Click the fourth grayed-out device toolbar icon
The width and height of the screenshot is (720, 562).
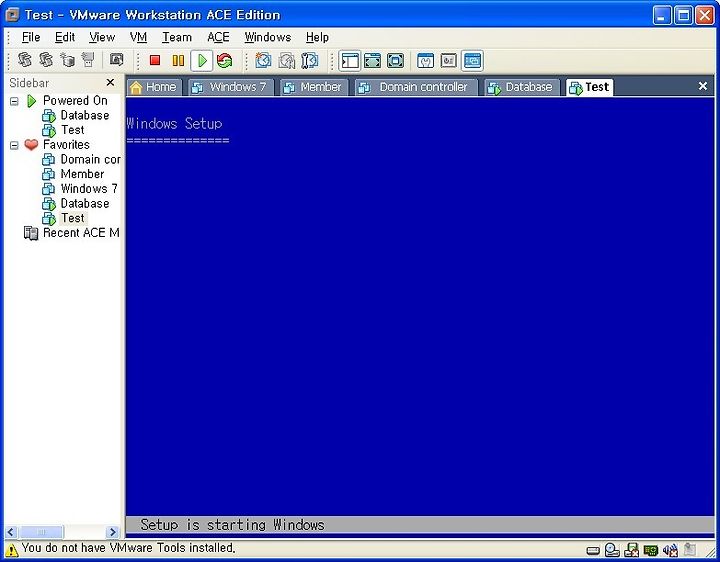(x=88, y=60)
